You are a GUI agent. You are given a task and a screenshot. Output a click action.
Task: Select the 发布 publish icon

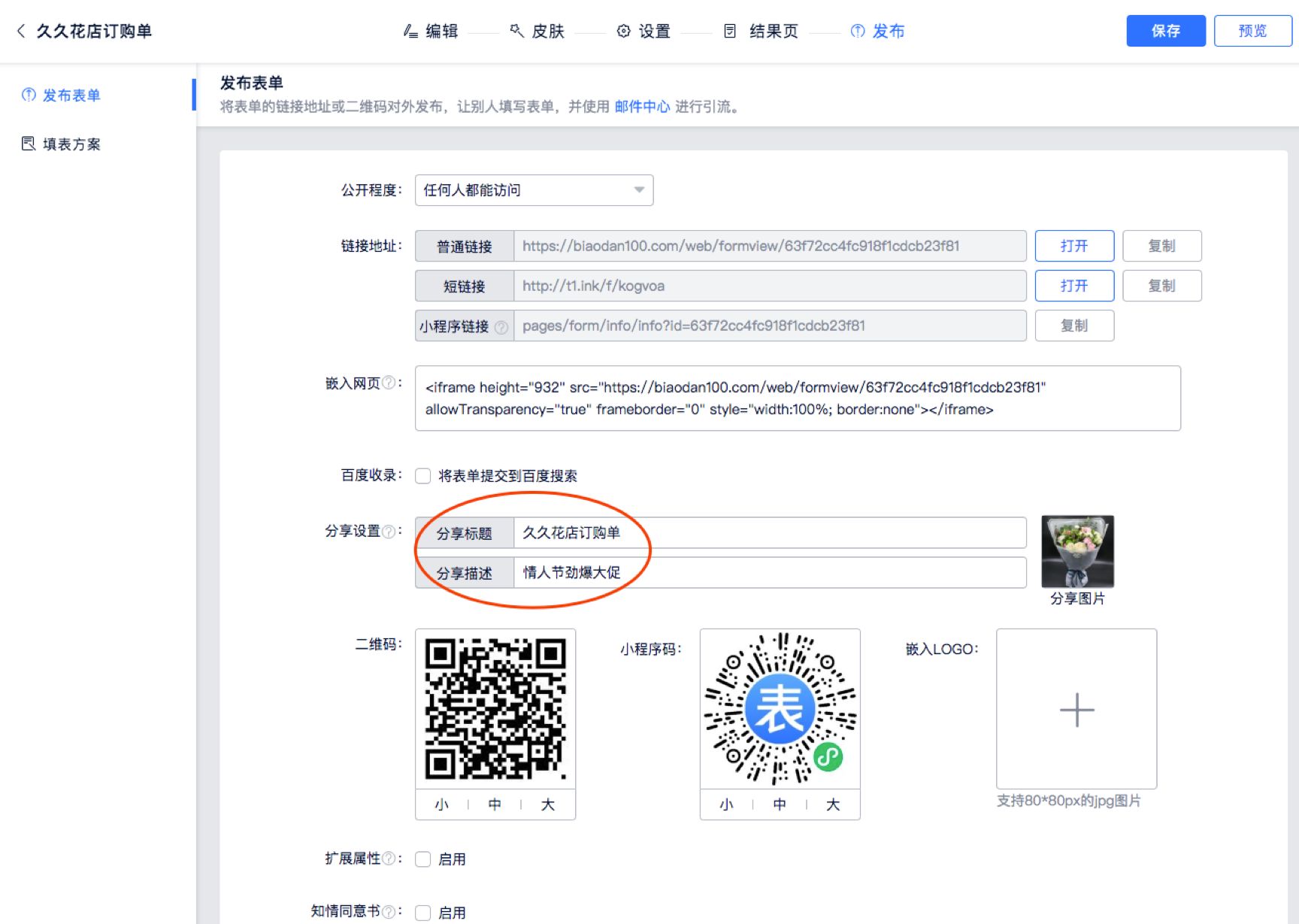[x=857, y=31]
